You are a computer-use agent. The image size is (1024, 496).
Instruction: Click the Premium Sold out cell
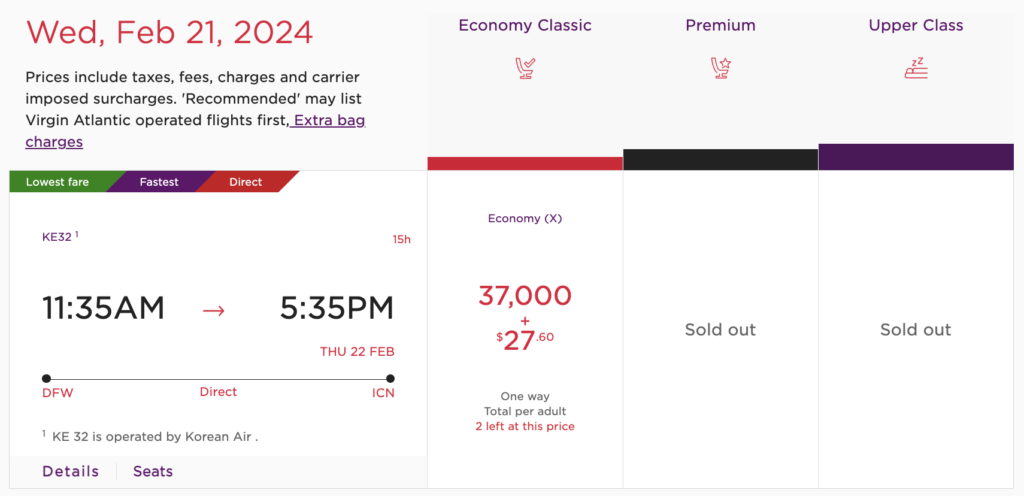tap(720, 330)
